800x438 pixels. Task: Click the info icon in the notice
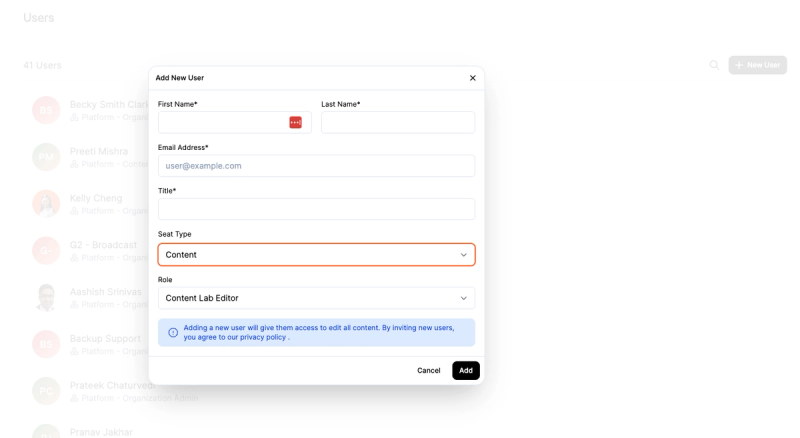[x=173, y=333]
